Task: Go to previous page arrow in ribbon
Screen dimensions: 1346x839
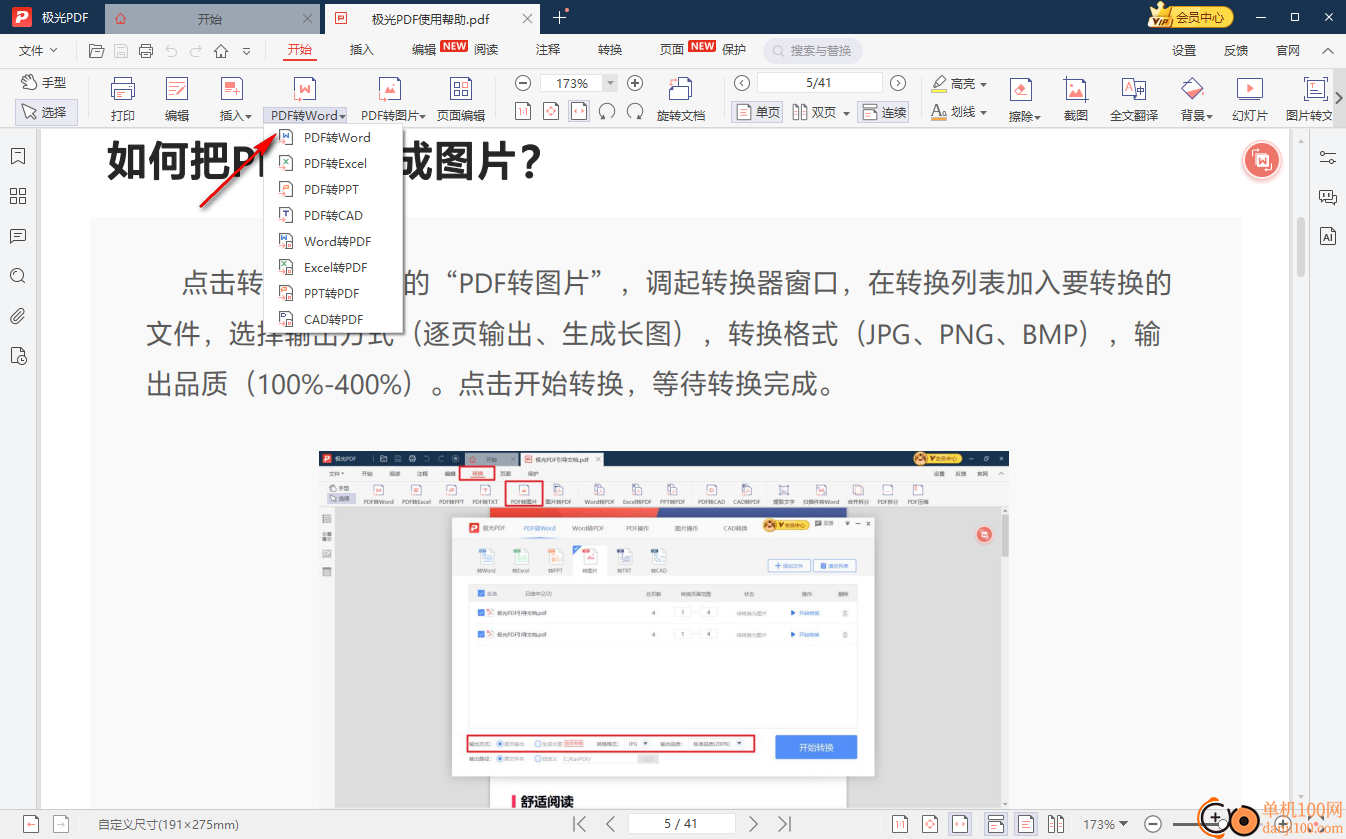Action: 741,83
